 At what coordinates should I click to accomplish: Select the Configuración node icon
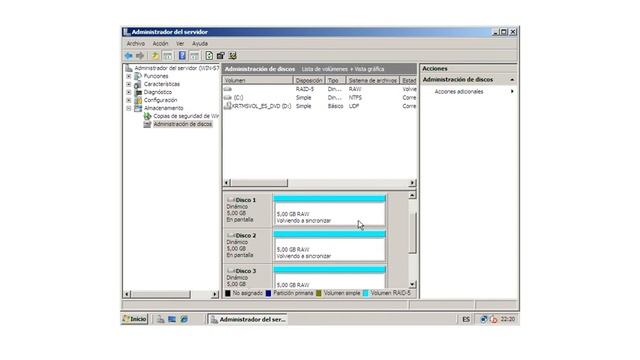pyautogui.click(x=138, y=100)
